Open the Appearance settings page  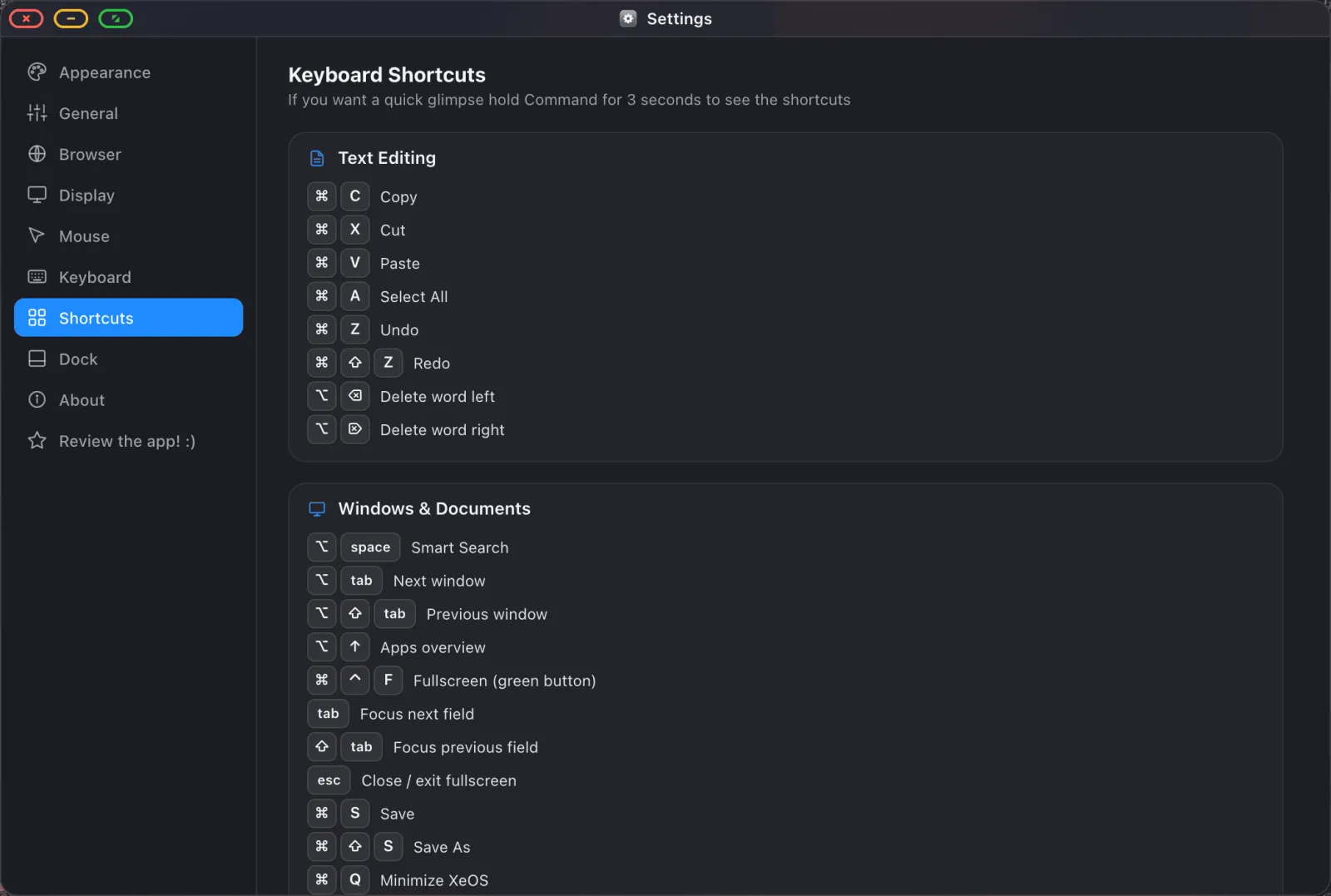click(x=128, y=72)
